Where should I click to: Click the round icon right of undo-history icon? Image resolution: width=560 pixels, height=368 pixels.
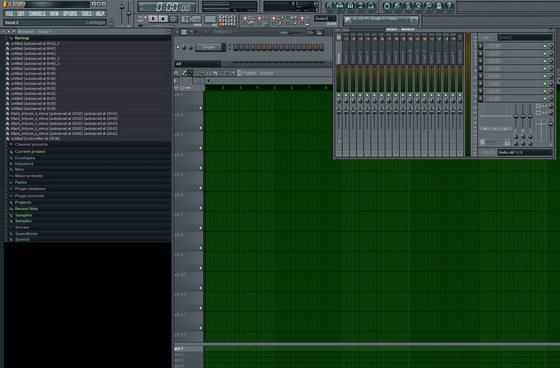point(397,6)
